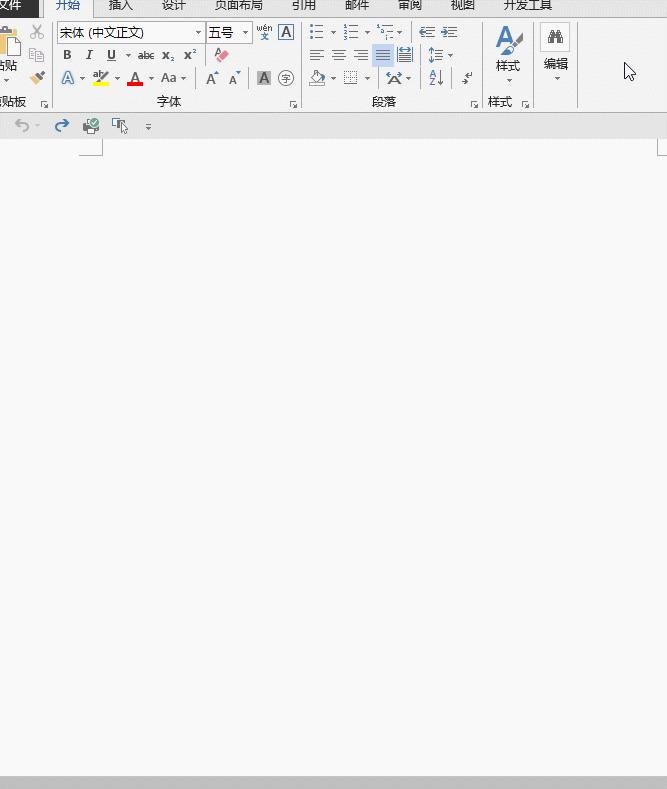The image size is (667, 789).
Task: Toggle Bold formatting
Action: point(67,55)
